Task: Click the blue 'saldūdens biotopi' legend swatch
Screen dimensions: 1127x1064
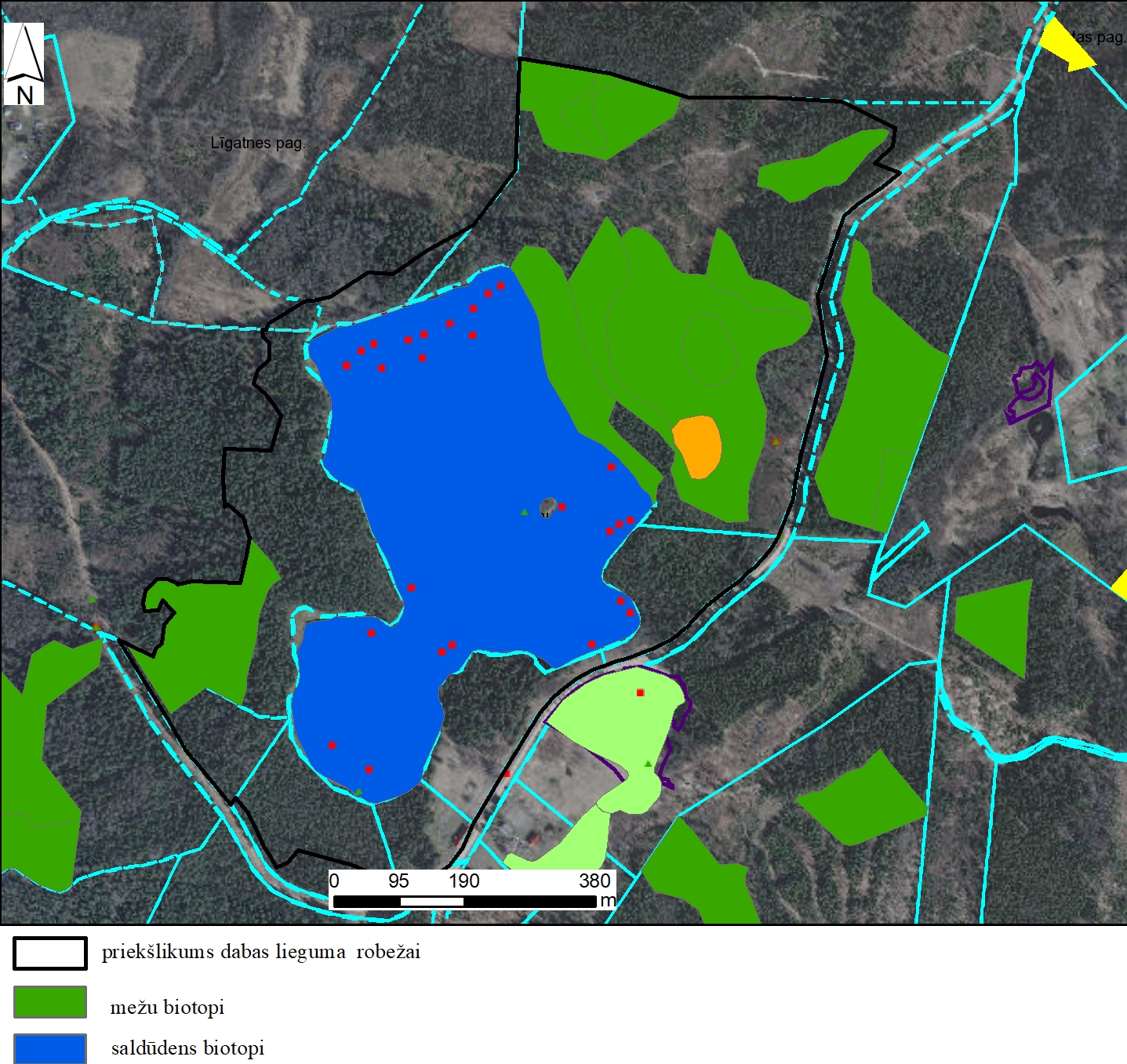Action: (x=50, y=1048)
